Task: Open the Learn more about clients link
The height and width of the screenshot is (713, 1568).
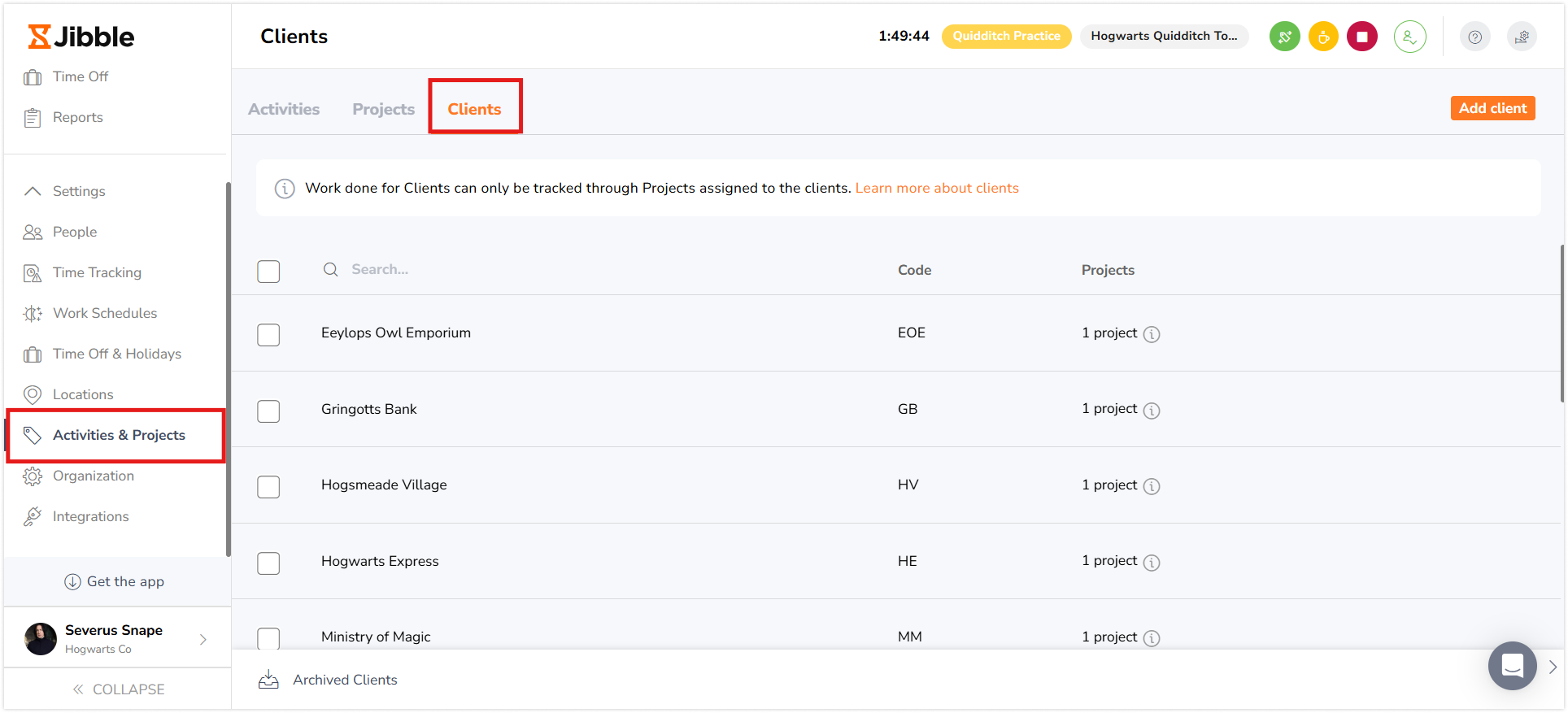Action: click(x=936, y=188)
